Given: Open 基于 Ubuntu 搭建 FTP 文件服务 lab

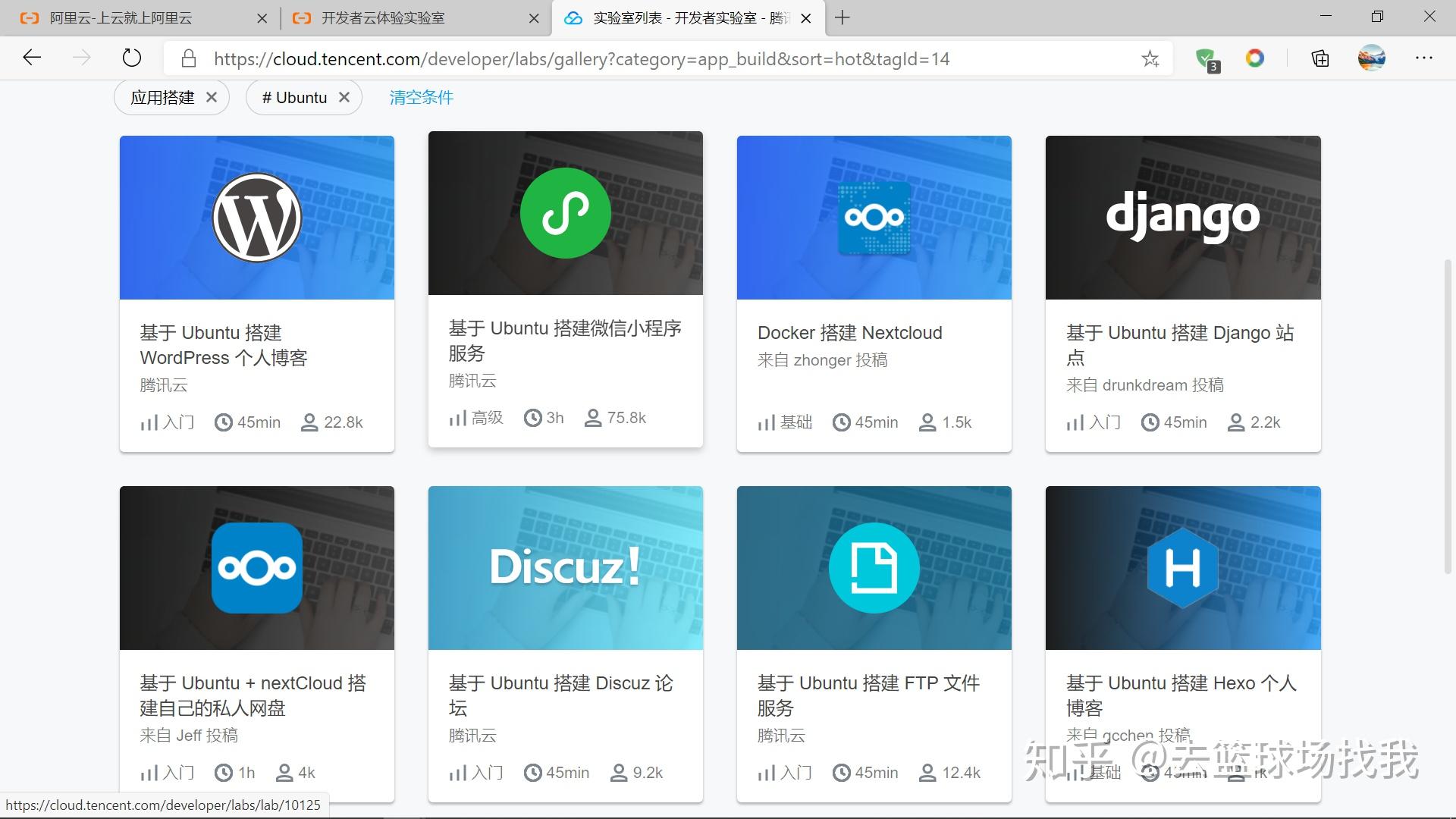Looking at the screenshot, I should 869,695.
